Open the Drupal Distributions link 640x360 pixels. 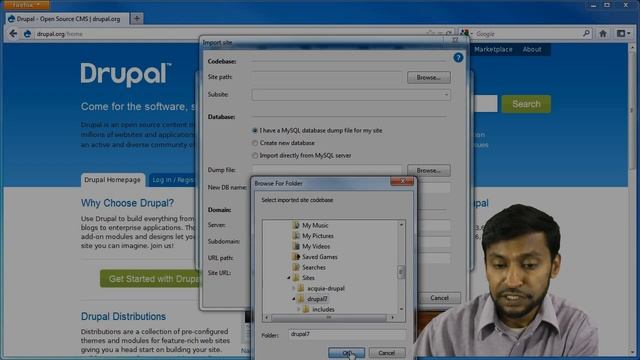(x=123, y=316)
